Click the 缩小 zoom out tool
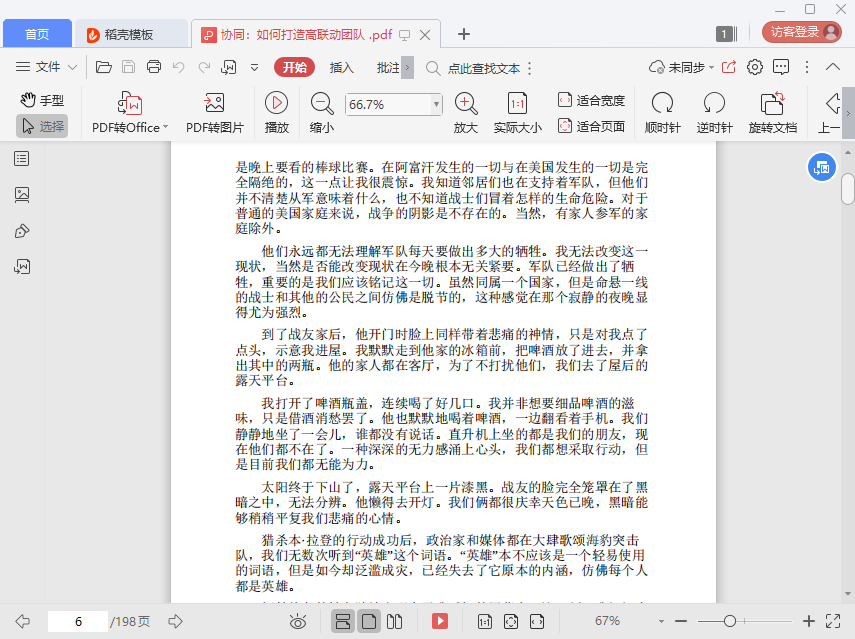The width and height of the screenshot is (855, 639). [322, 112]
